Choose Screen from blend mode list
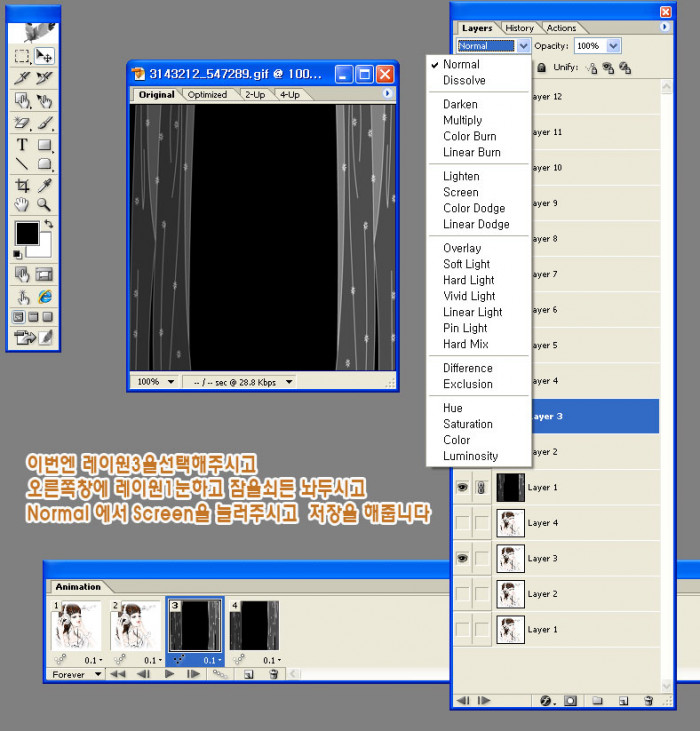700x731 pixels. point(461,192)
